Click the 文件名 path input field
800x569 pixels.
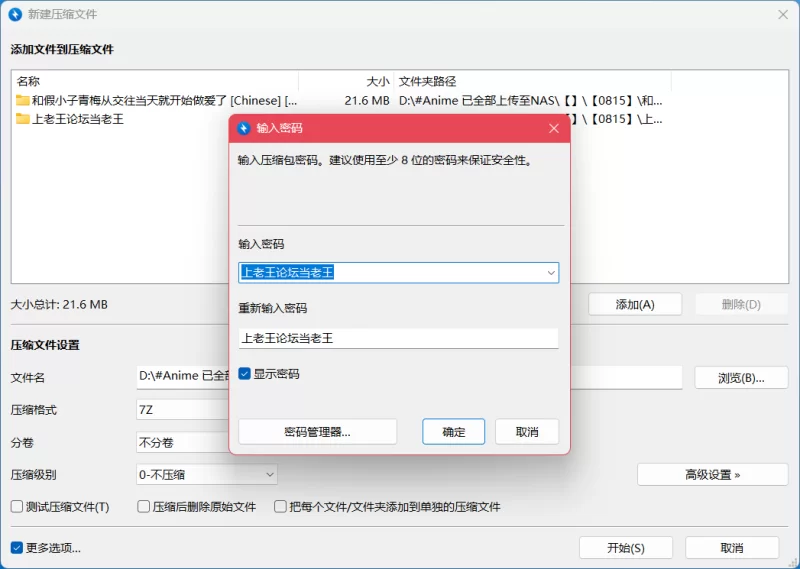coord(409,378)
